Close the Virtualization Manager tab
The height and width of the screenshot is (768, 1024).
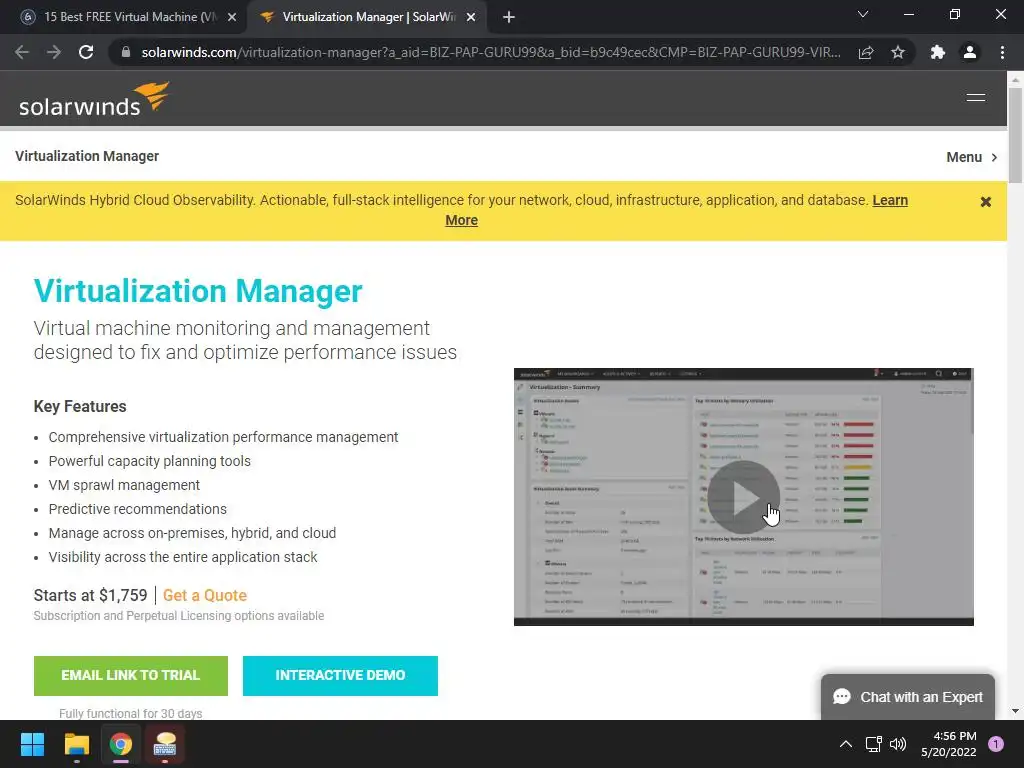click(x=471, y=18)
